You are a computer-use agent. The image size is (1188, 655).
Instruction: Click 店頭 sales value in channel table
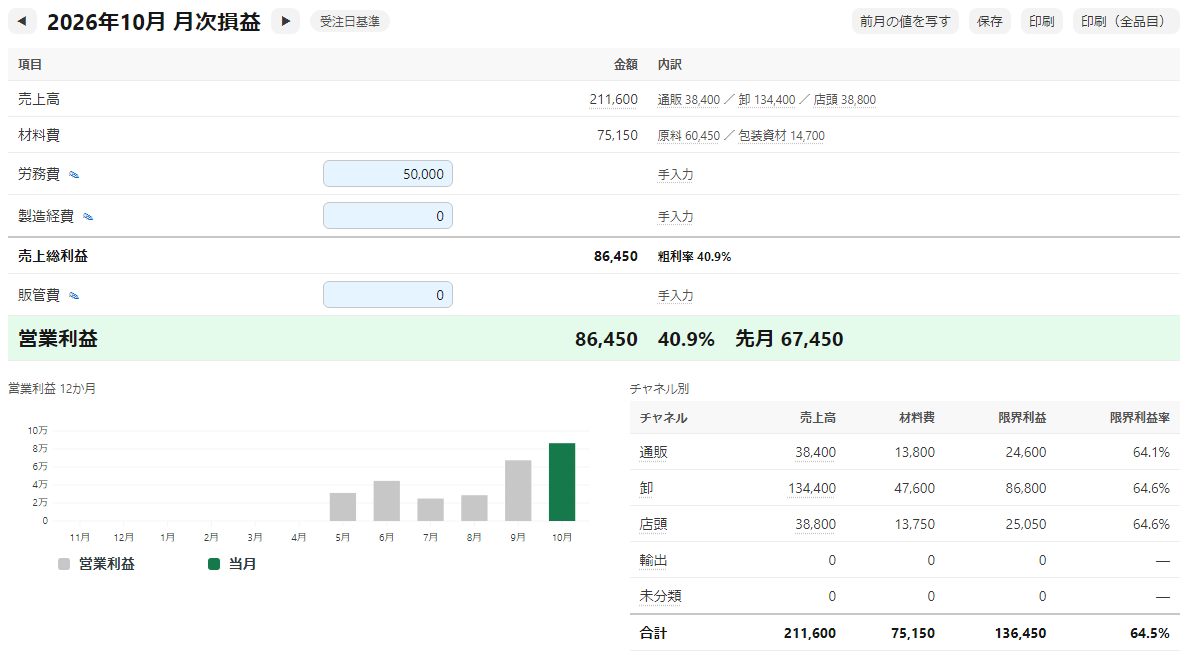815,525
